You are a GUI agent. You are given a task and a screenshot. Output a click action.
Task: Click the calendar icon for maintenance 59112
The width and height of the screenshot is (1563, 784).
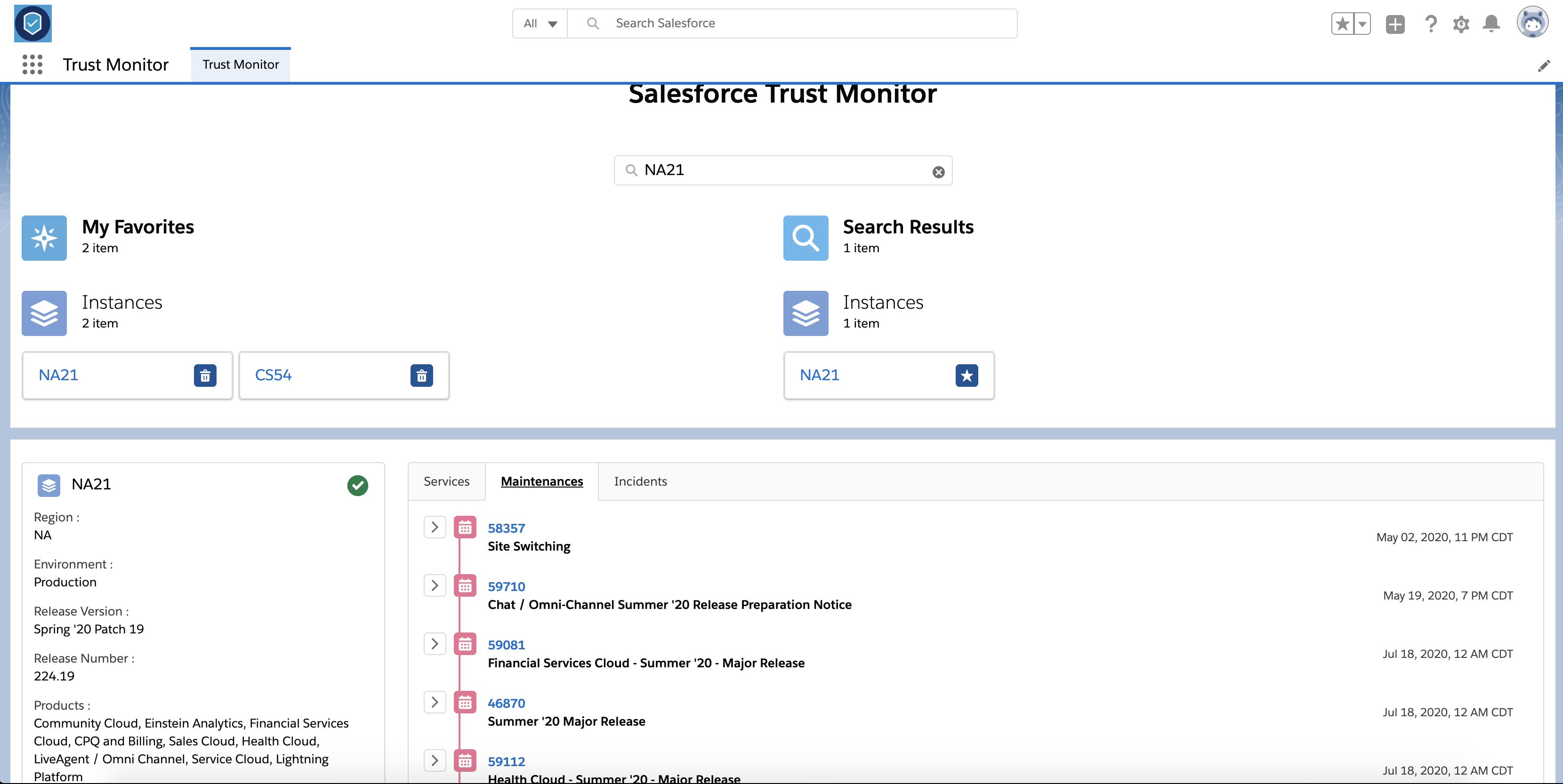pyautogui.click(x=465, y=760)
